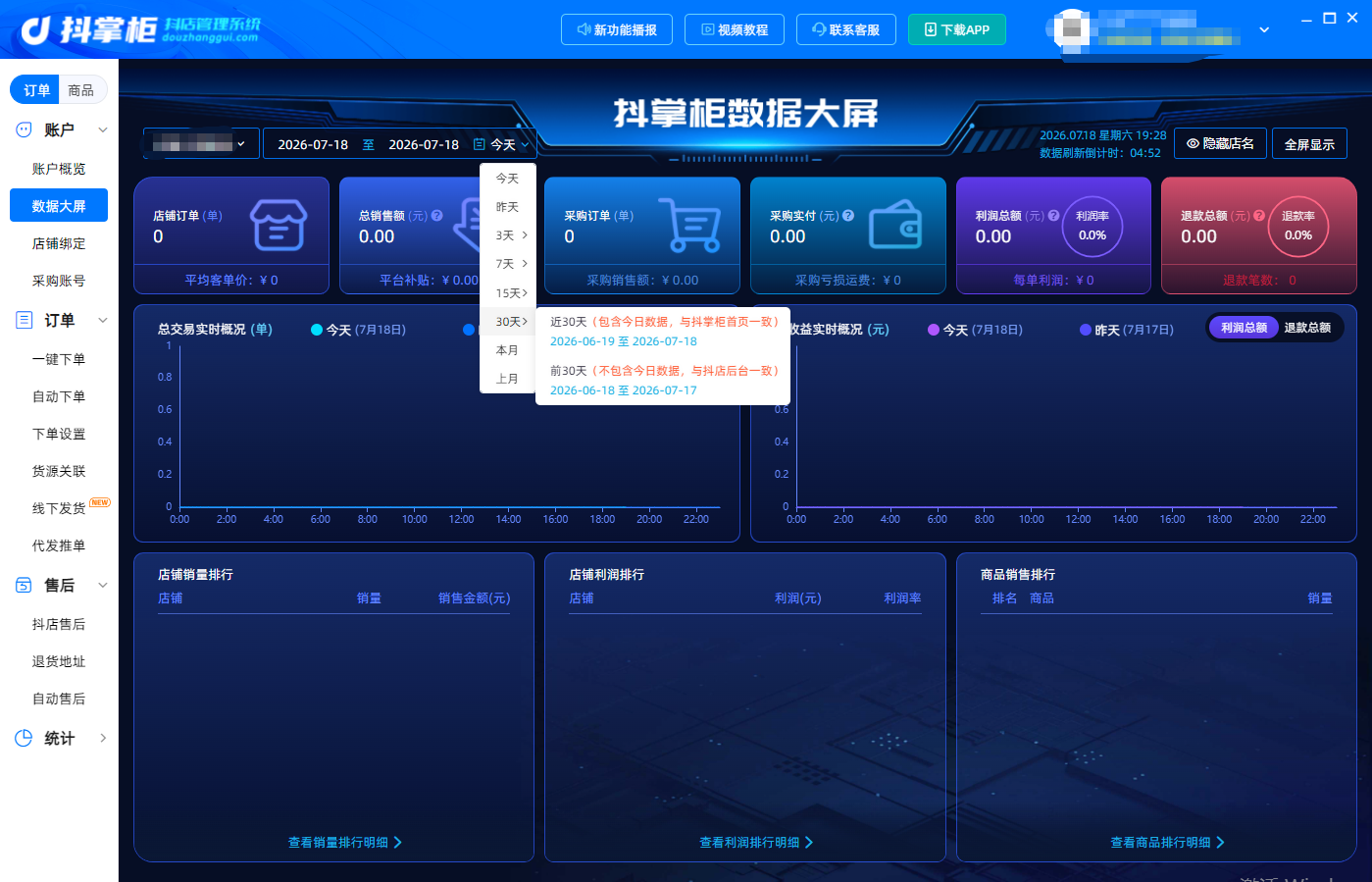Click the help icon beside 利润总额
The image size is (1372, 882).
1053,216
